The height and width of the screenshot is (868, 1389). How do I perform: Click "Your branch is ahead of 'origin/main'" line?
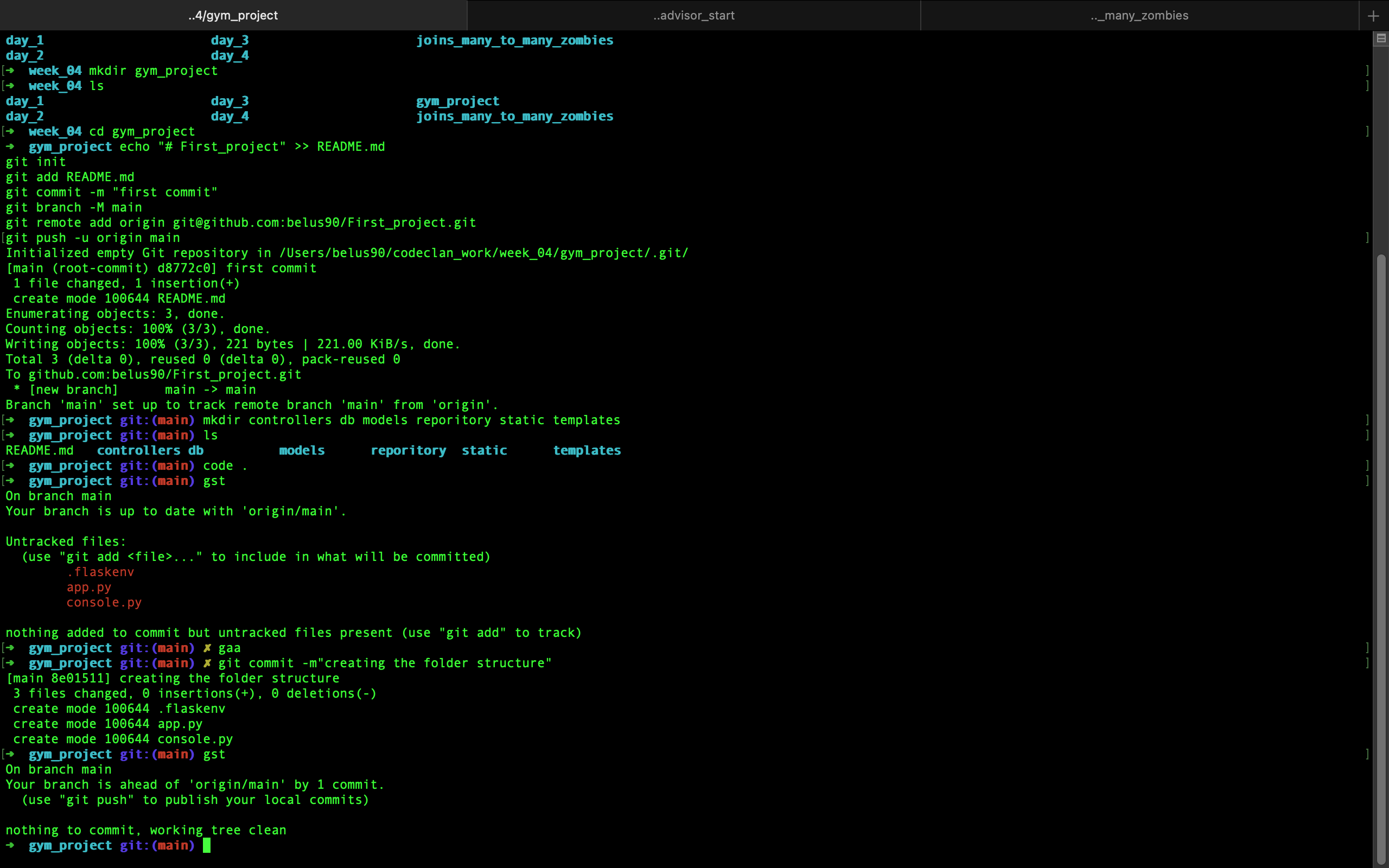pos(195,785)
